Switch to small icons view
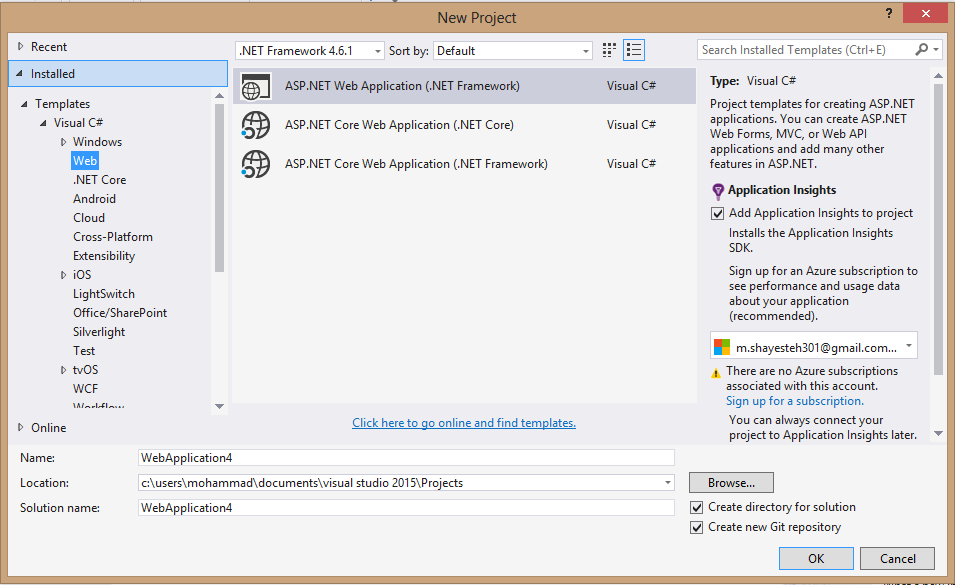 (x=608, y=50)
